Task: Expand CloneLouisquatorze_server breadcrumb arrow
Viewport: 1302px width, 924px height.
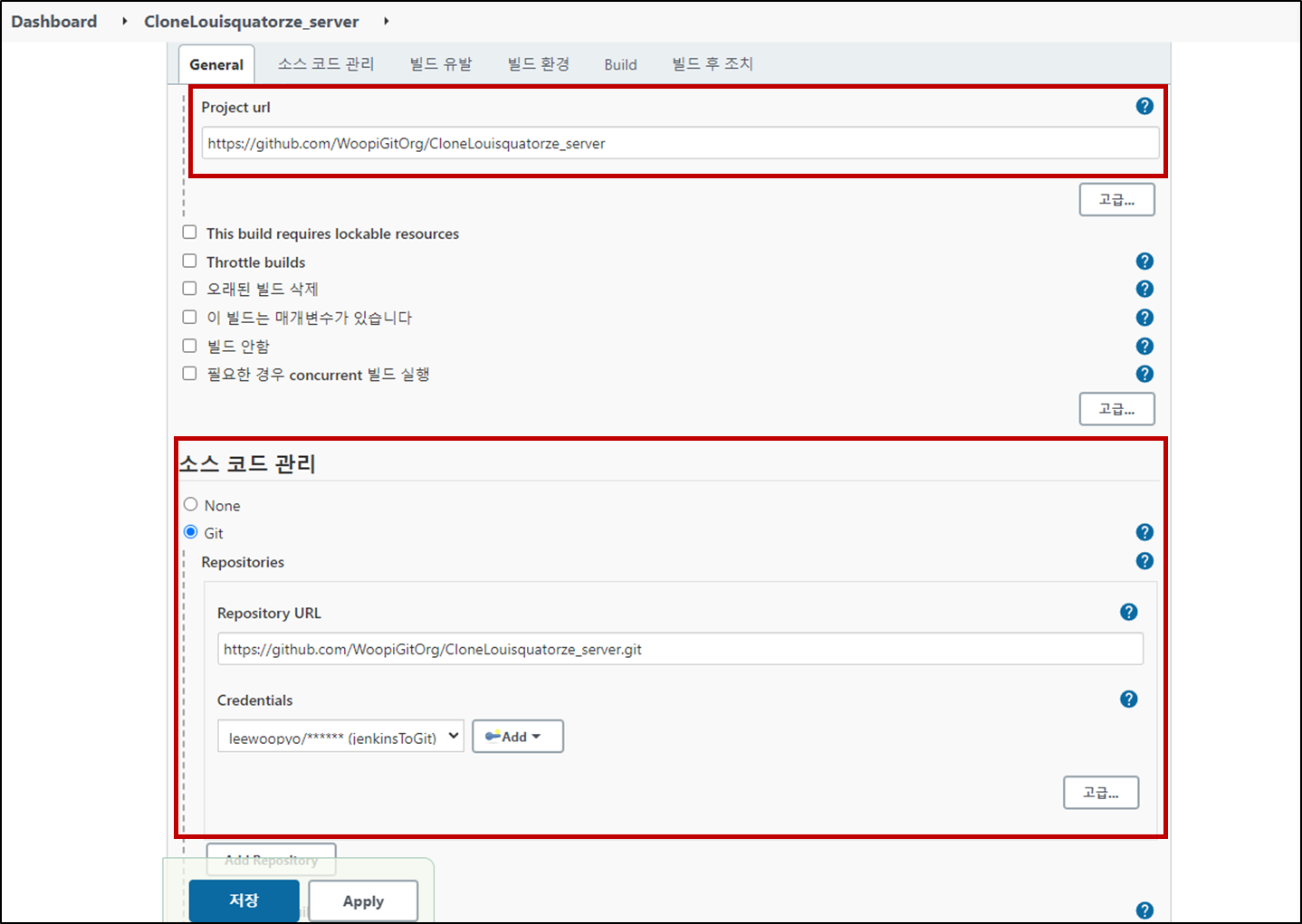Action: tap(386, 21)
